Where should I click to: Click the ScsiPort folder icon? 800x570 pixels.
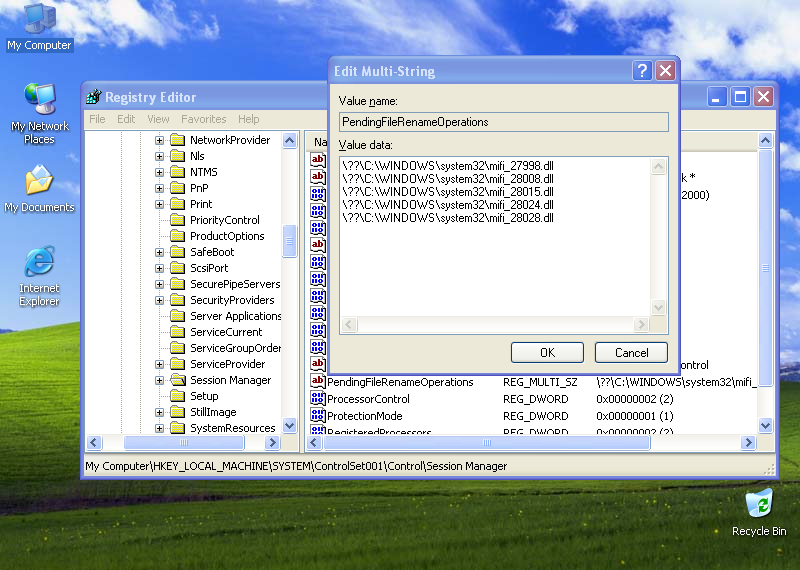[177, 268]
